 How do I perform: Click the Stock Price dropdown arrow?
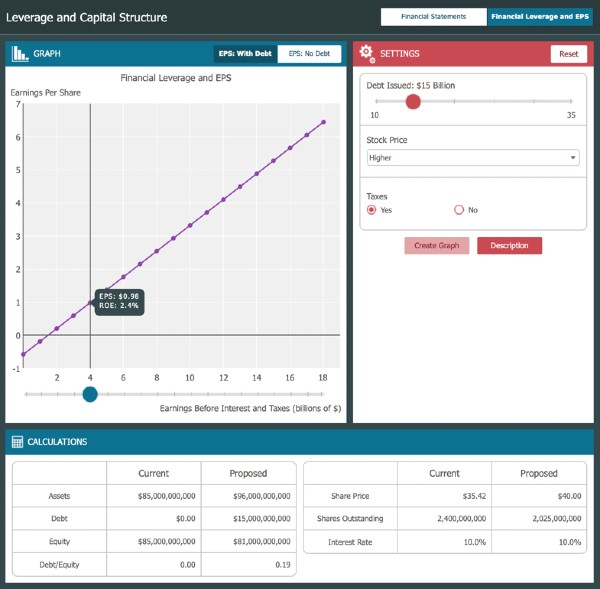[573, 158]
